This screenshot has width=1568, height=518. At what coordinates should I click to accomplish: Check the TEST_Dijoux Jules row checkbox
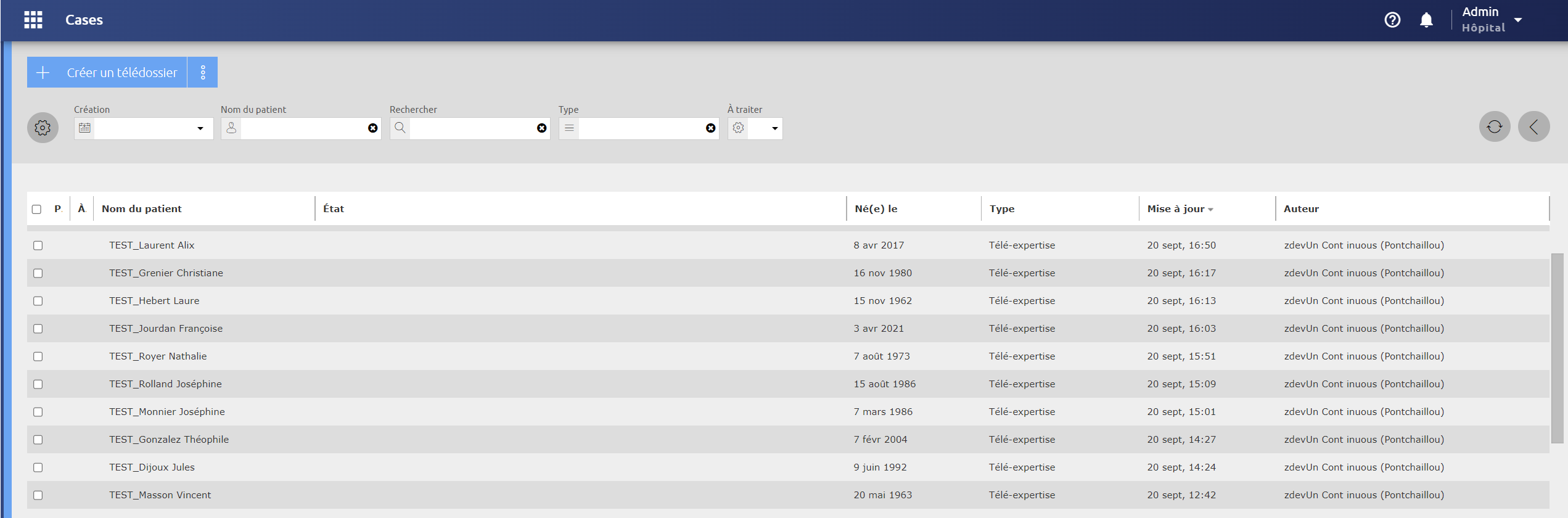coord(38,467)
